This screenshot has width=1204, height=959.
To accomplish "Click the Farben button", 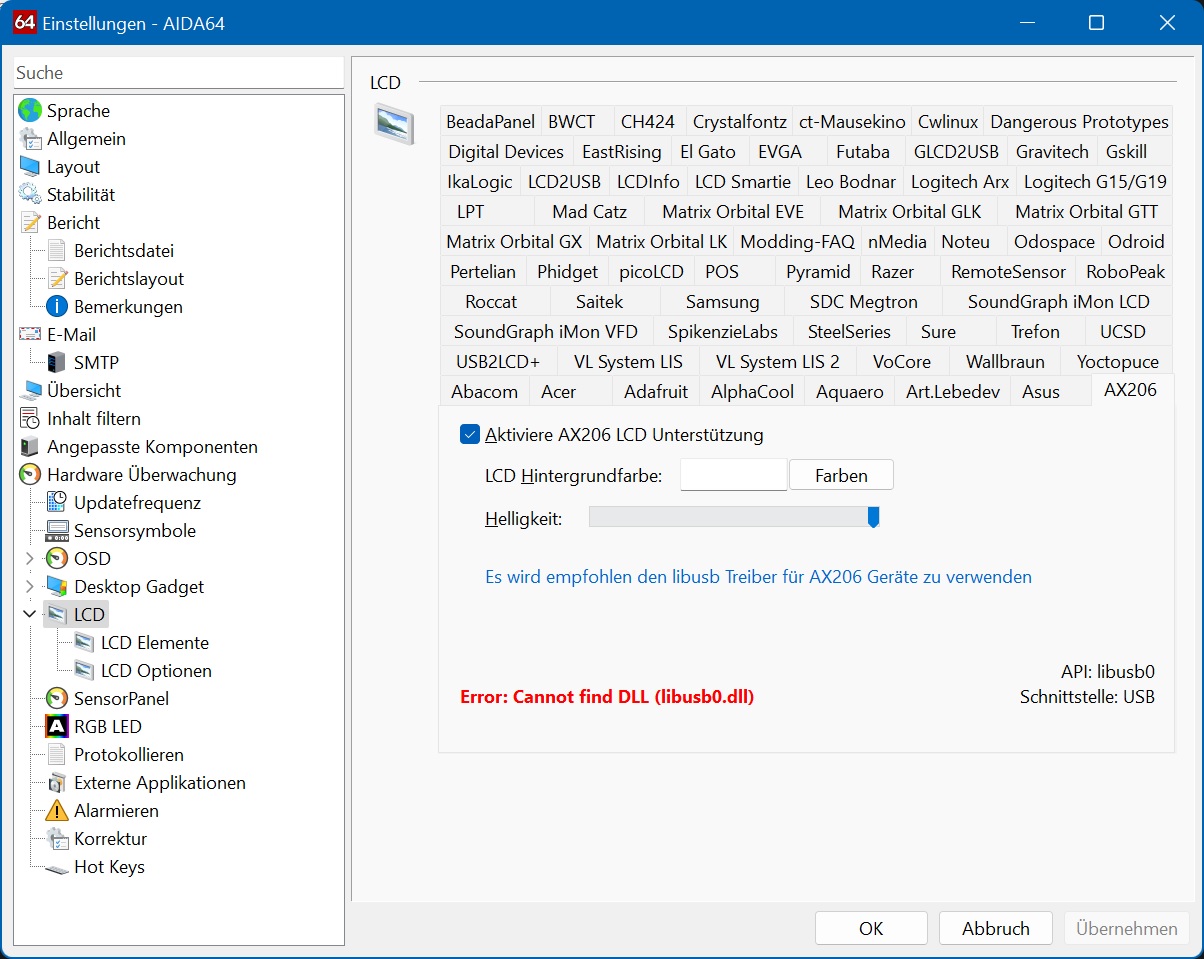I will [841, 476].
